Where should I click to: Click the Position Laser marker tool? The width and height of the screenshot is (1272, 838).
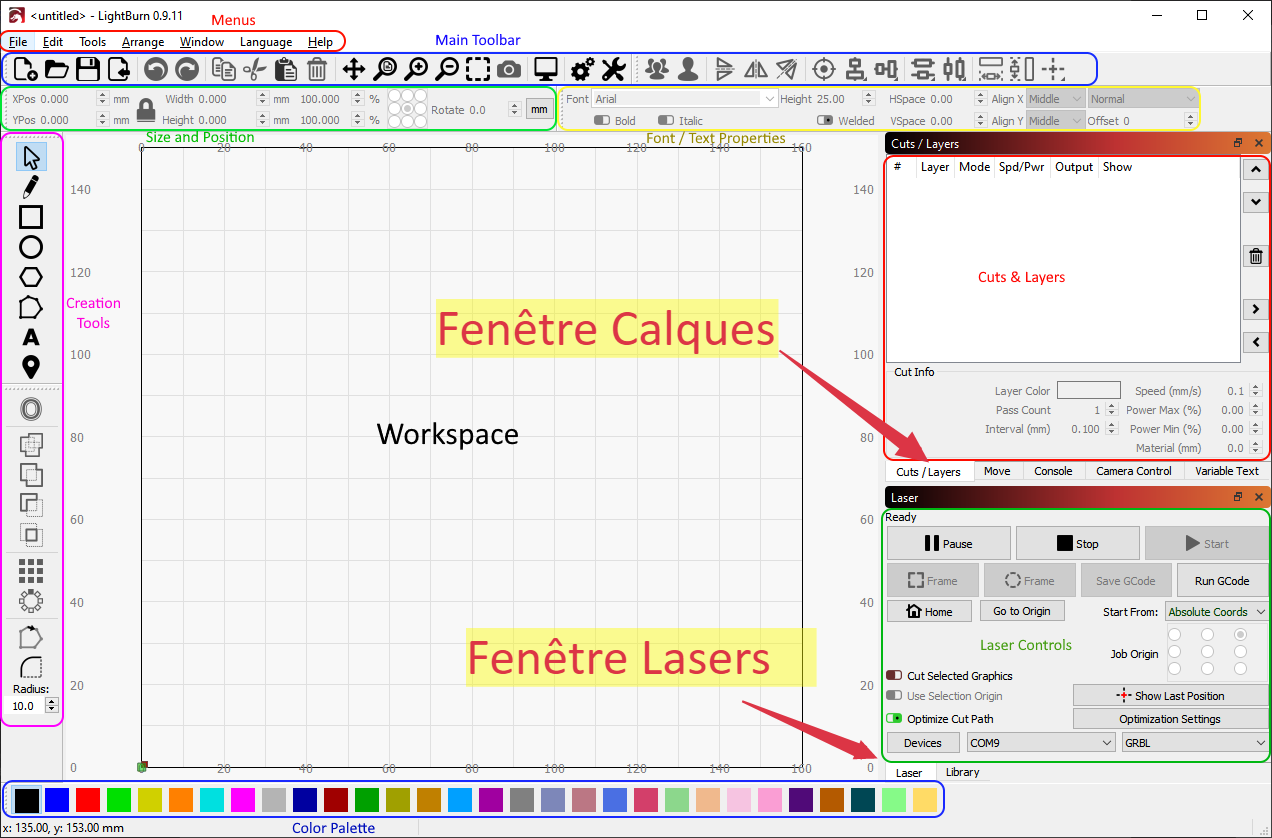31,367
